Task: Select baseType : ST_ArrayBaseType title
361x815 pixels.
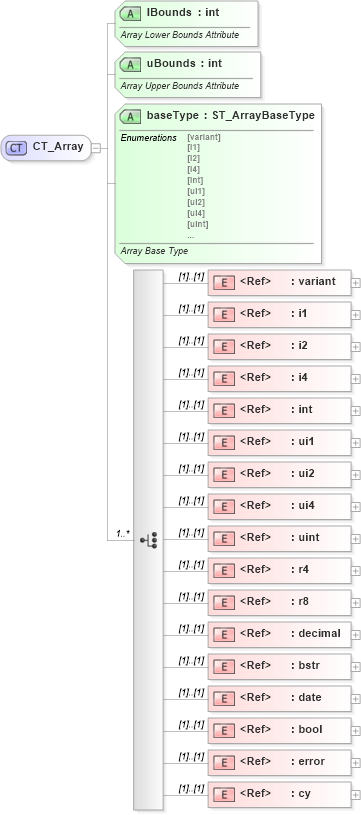Action: tap(231, 115)
